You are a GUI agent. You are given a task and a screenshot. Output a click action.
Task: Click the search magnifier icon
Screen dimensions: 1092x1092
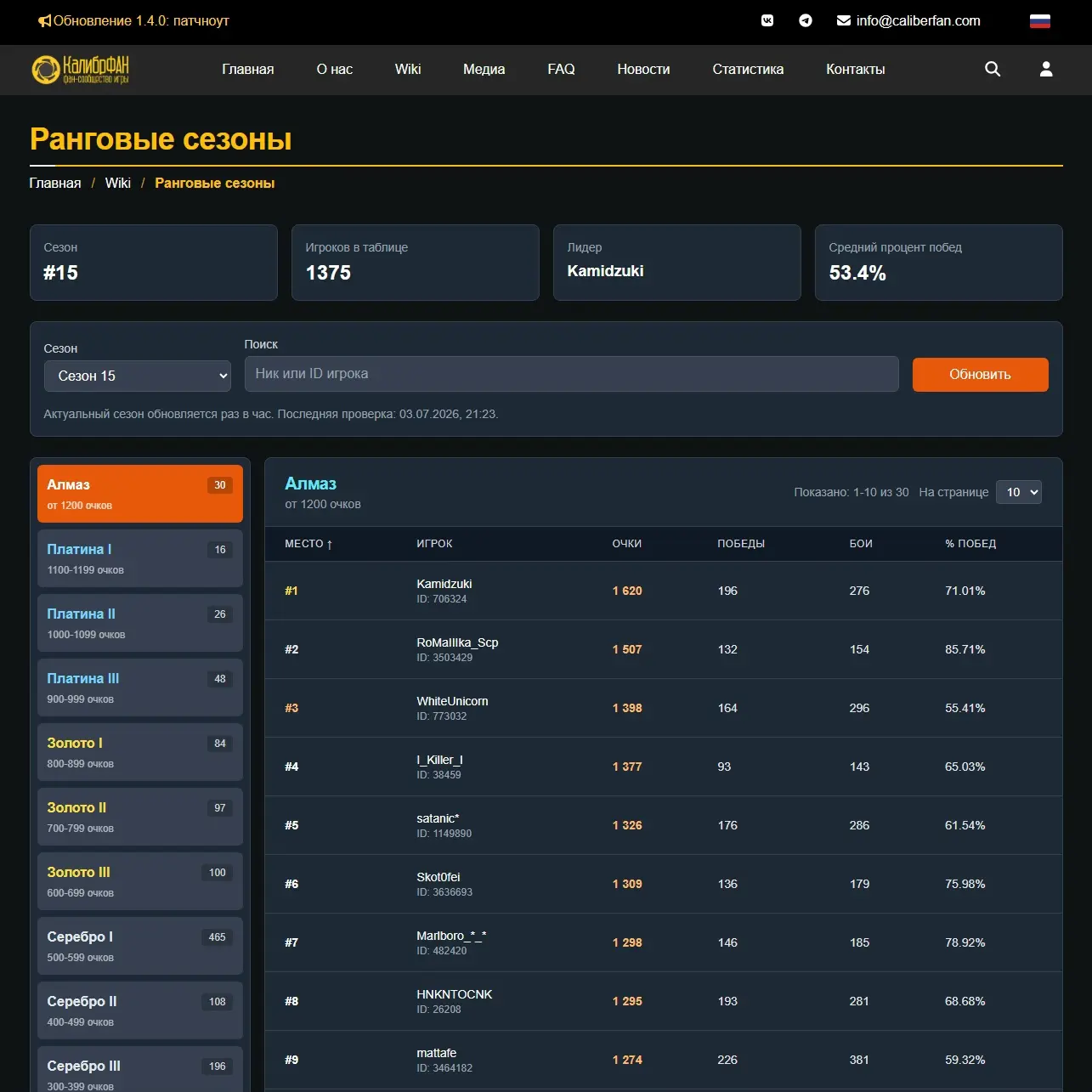pyautogui.click(x=993, y=69)
